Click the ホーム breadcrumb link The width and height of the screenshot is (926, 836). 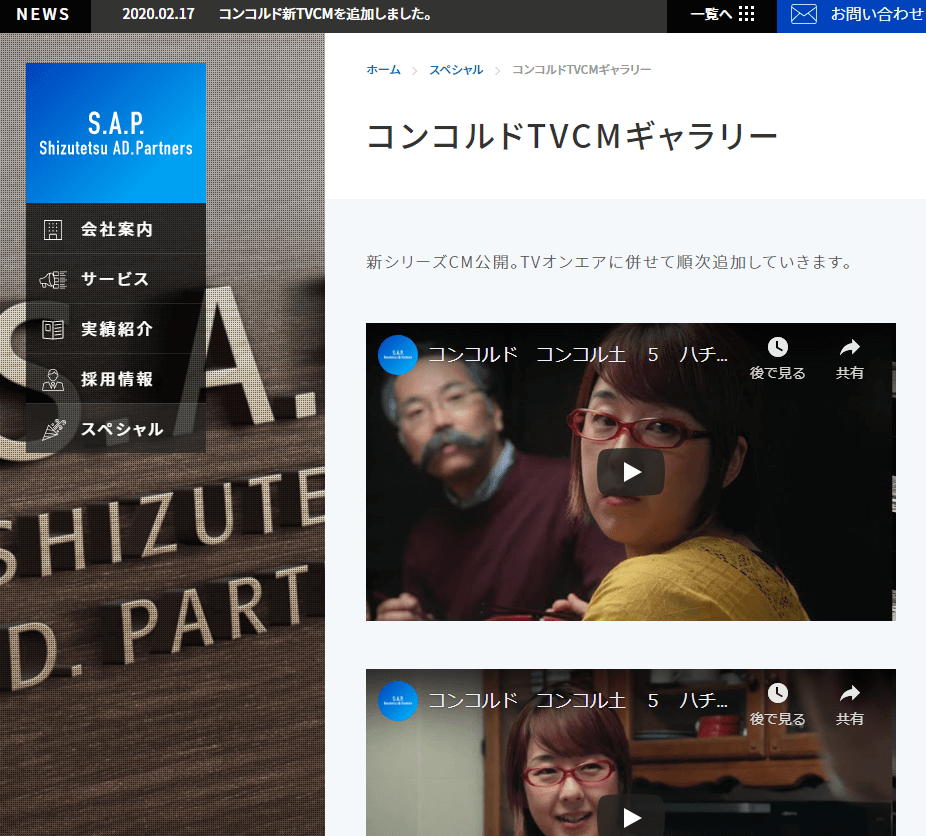point(383,70)
